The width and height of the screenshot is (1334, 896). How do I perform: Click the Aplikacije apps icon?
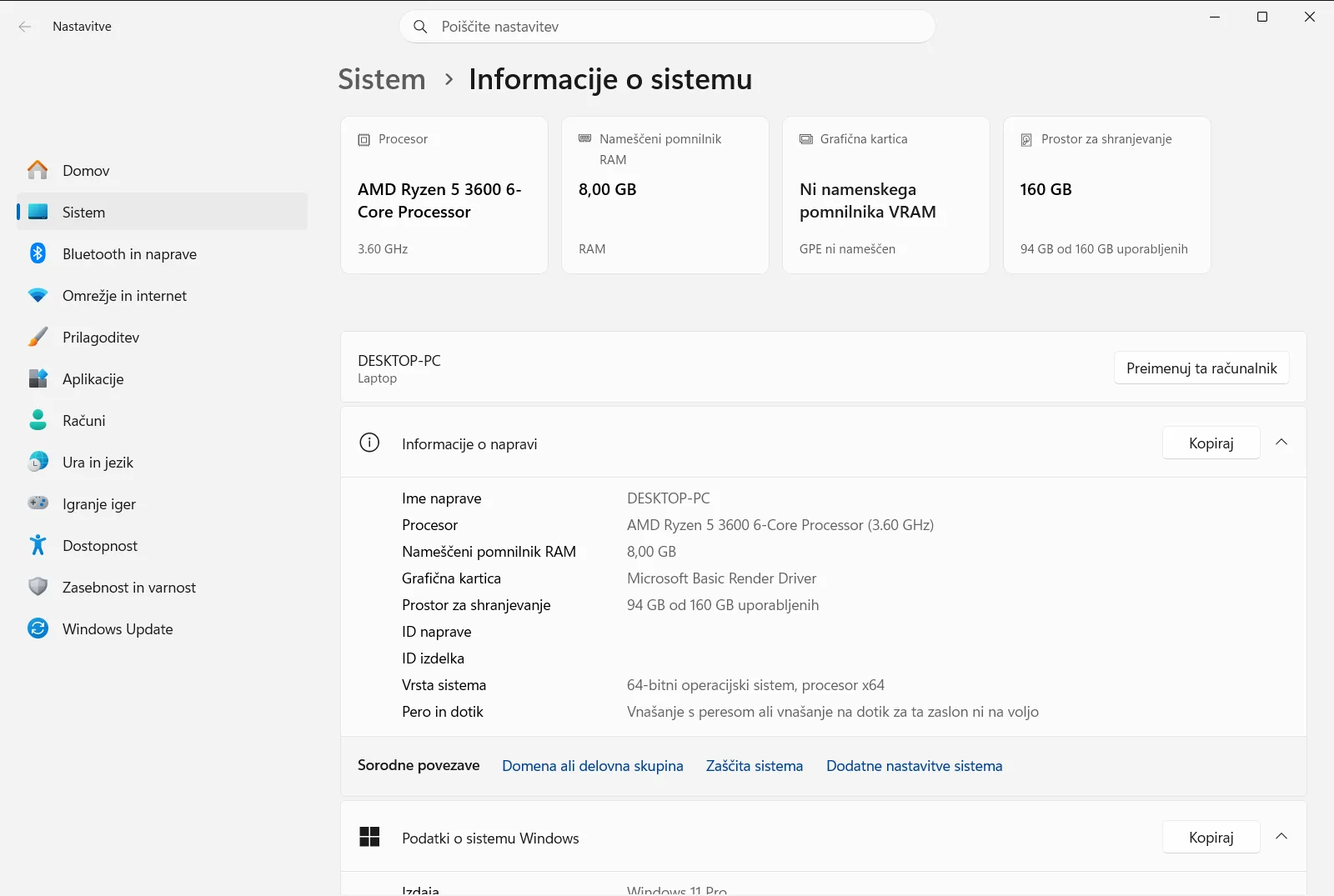tap(38, 378)
